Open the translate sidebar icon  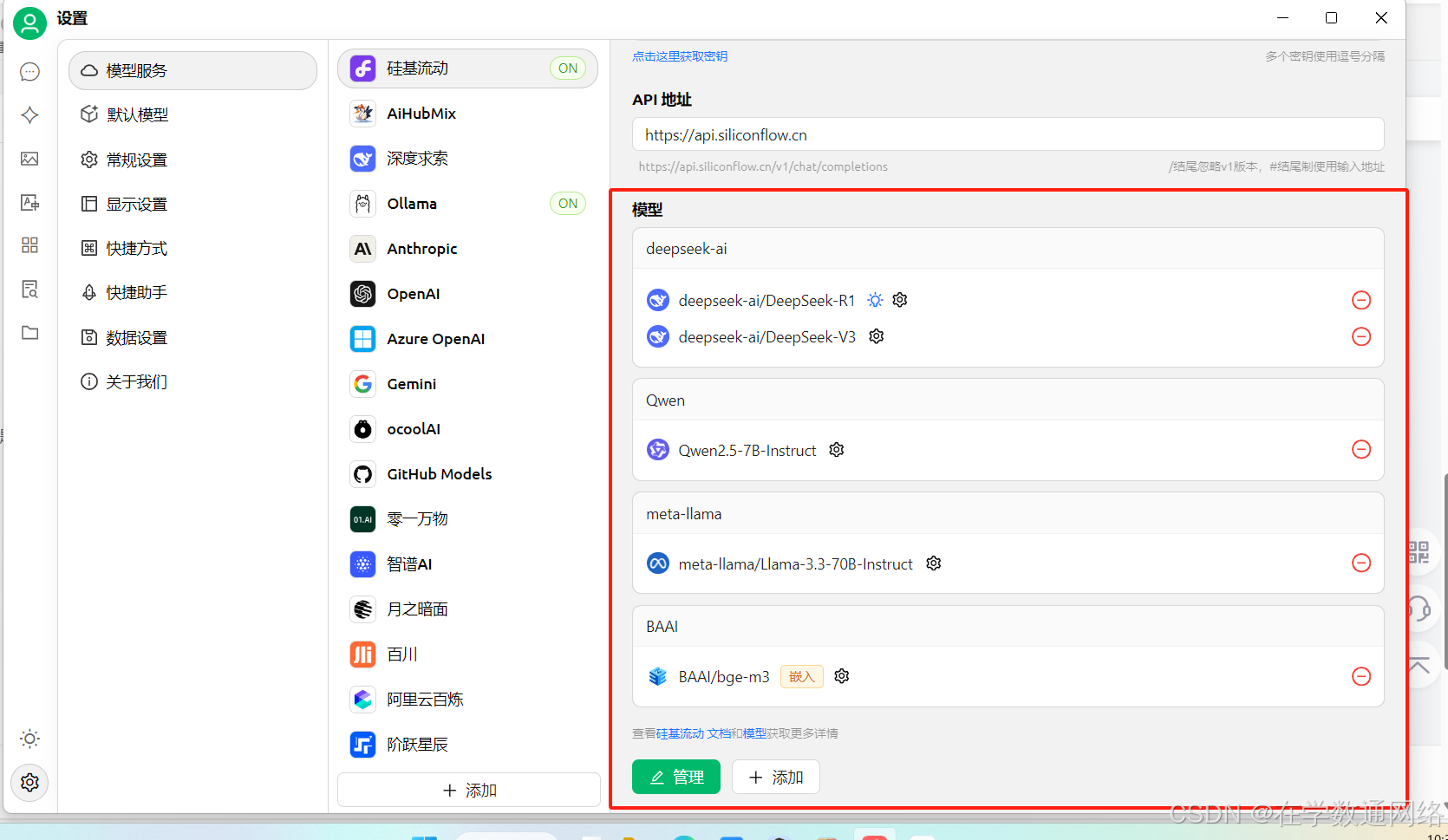(29, 202)
